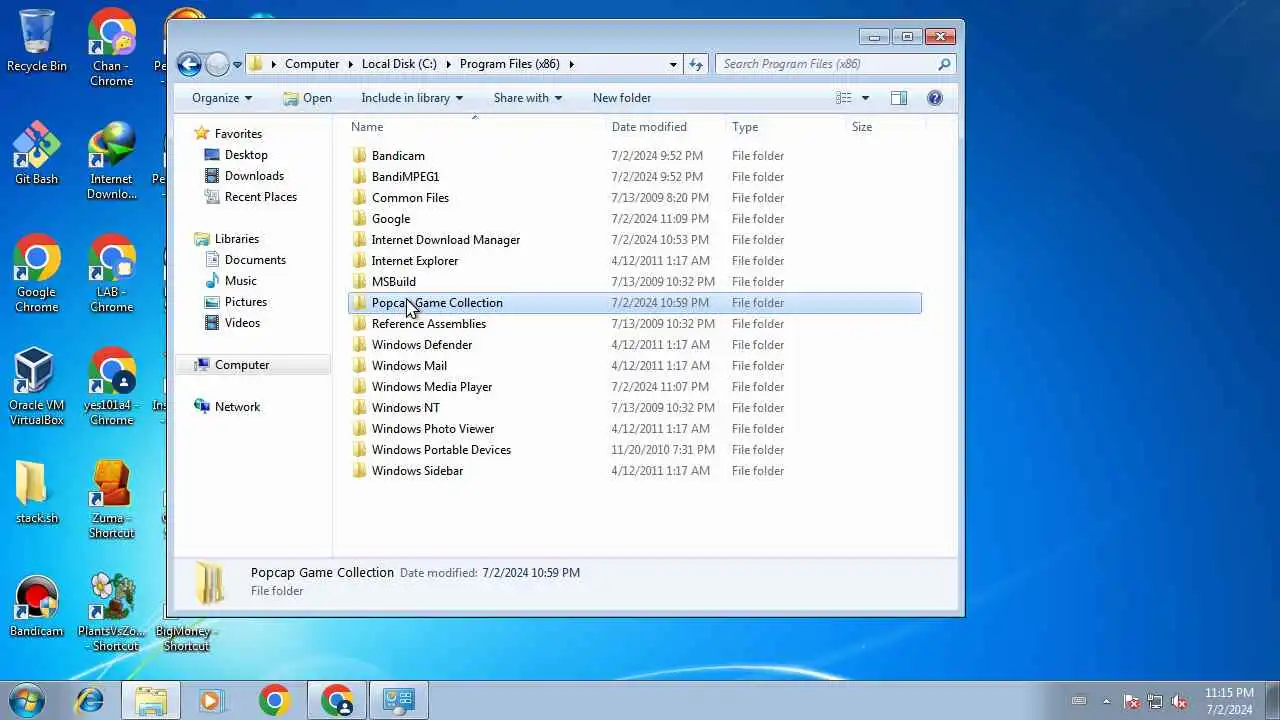The height and width of the screenshot is (720, 1280).
Task: Open Windows Media Player taskbar icon
Action: (x=211, y=700)
